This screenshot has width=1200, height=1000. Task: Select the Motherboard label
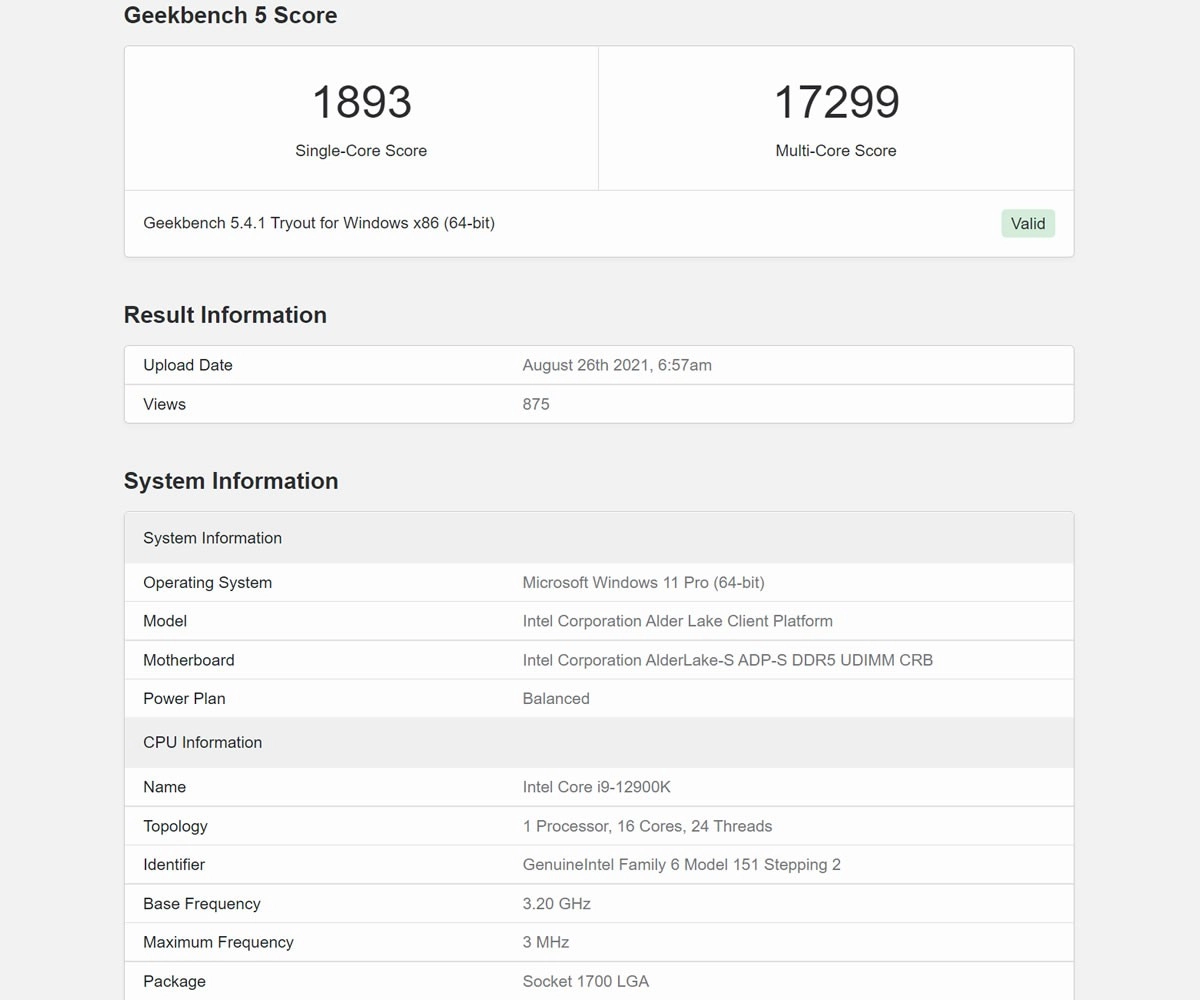(x=189, y=660)
